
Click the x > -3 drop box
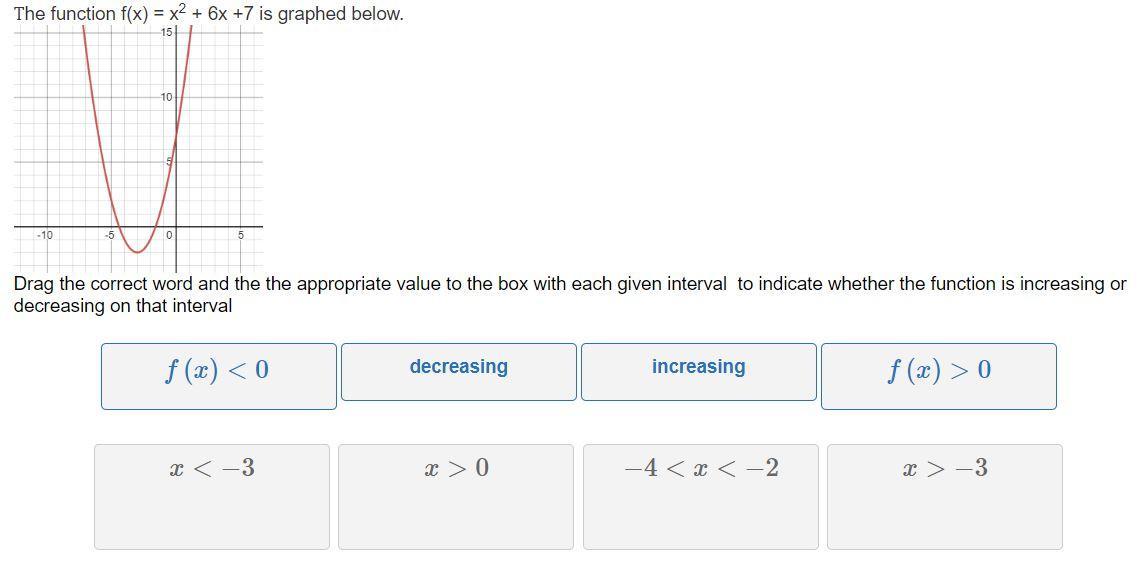(x=945, y=497)
